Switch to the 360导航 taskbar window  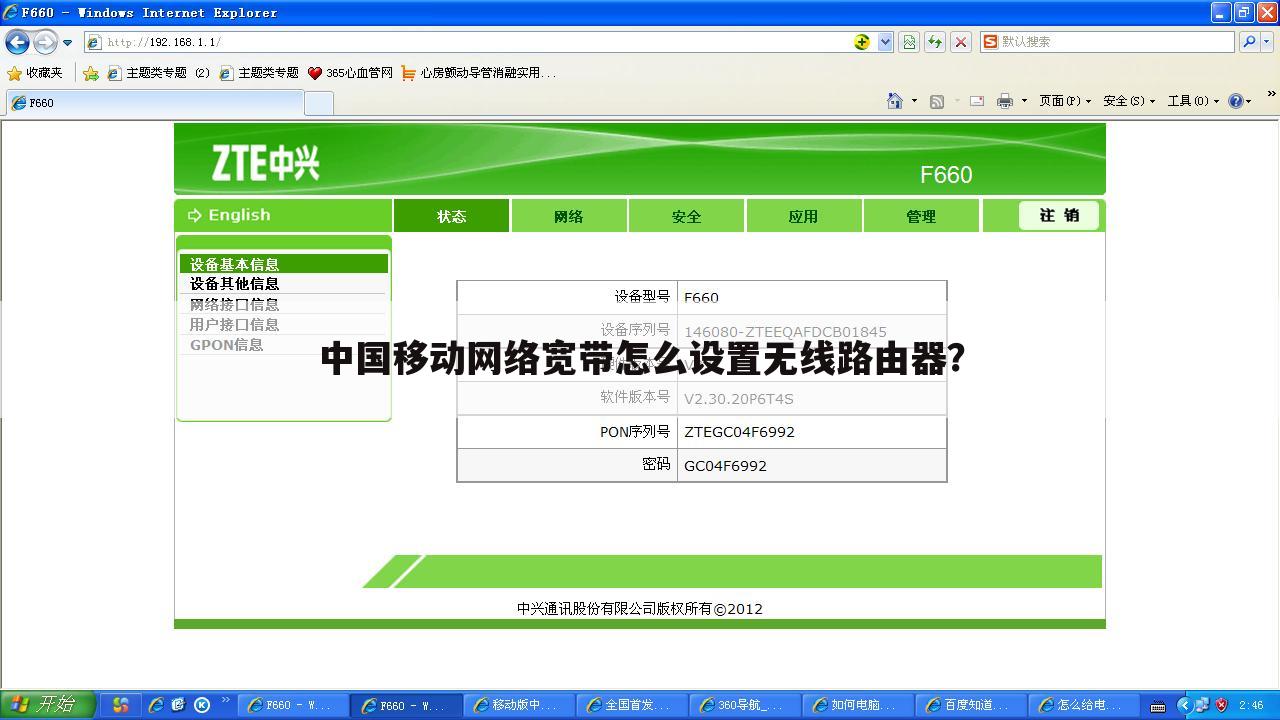pyautogui.click(x=744, y=705)
